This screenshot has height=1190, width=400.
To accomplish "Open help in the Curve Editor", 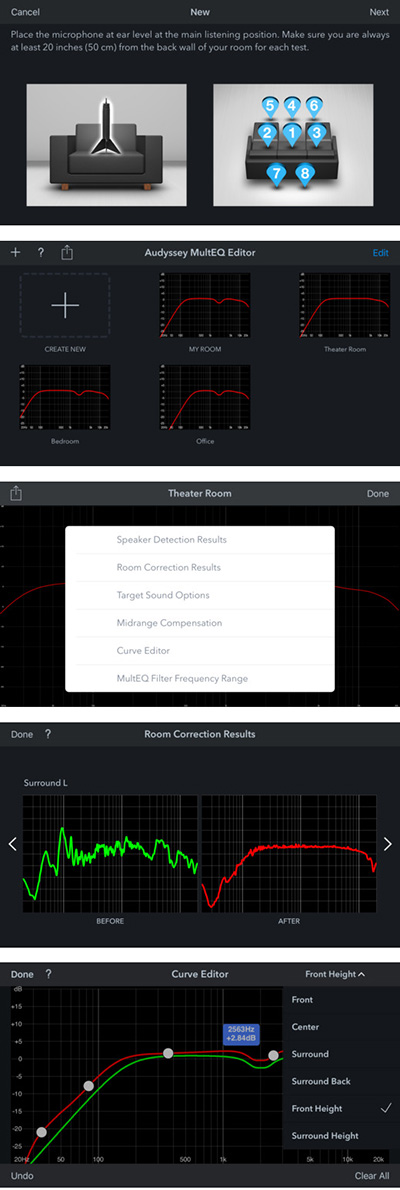I will (x=48, y=974).
